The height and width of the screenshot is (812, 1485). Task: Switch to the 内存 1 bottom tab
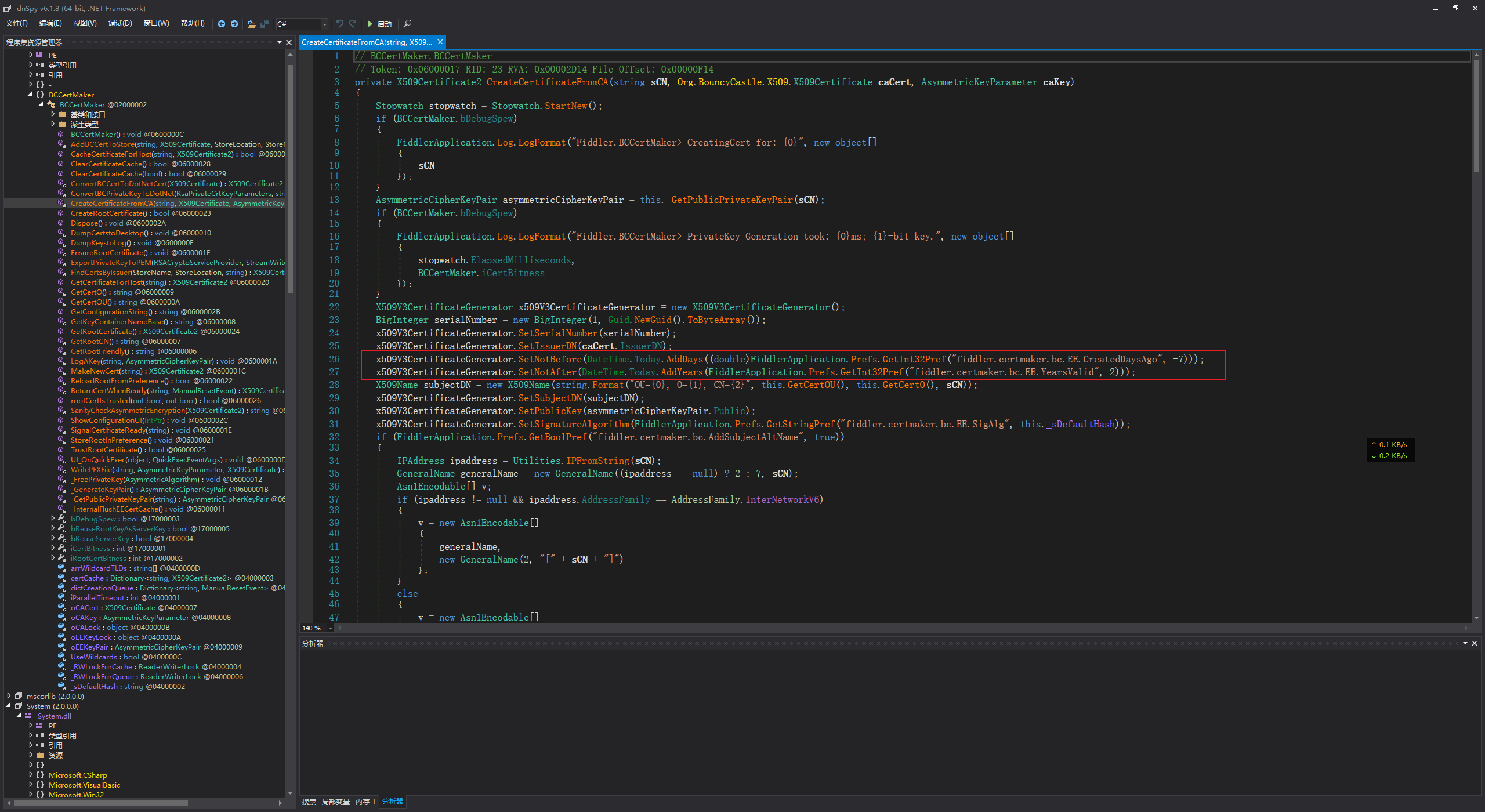click(x=365, y=802)
